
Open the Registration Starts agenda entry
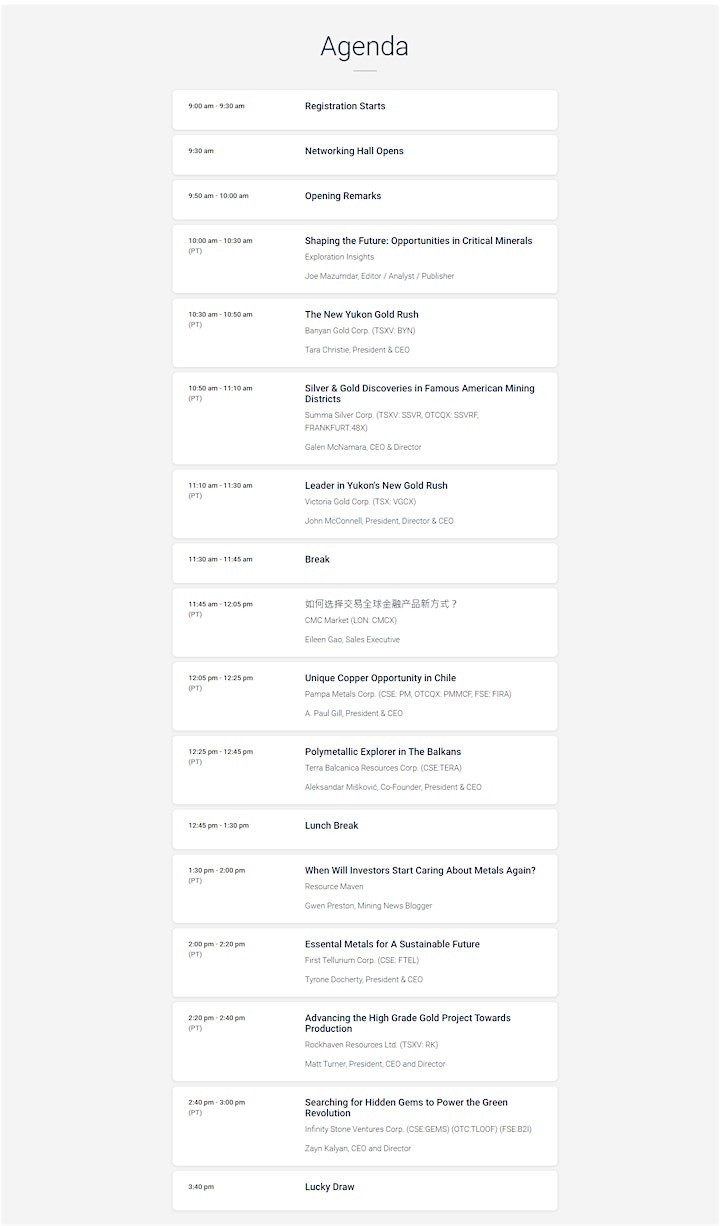click(x=364, y=109)
